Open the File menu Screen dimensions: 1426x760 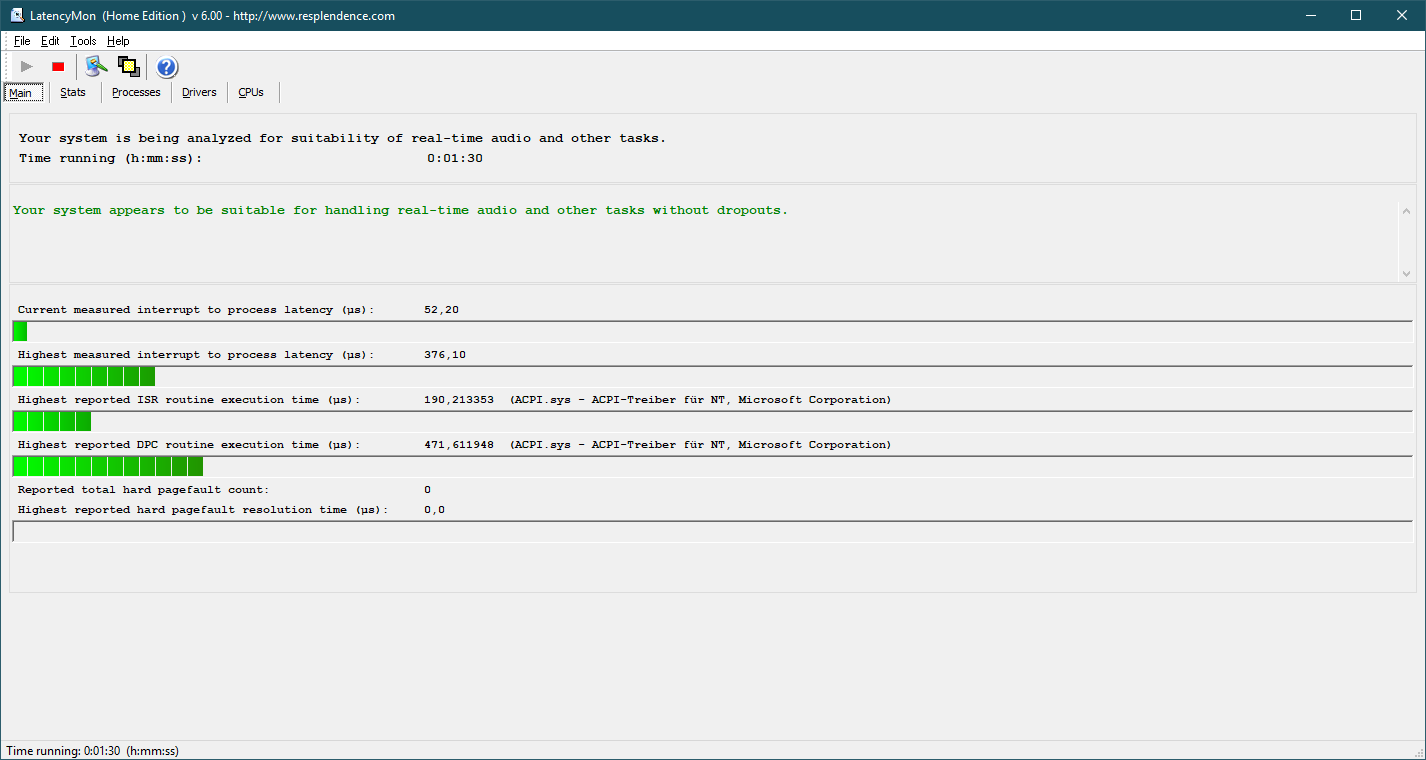[x=22, y=41]
